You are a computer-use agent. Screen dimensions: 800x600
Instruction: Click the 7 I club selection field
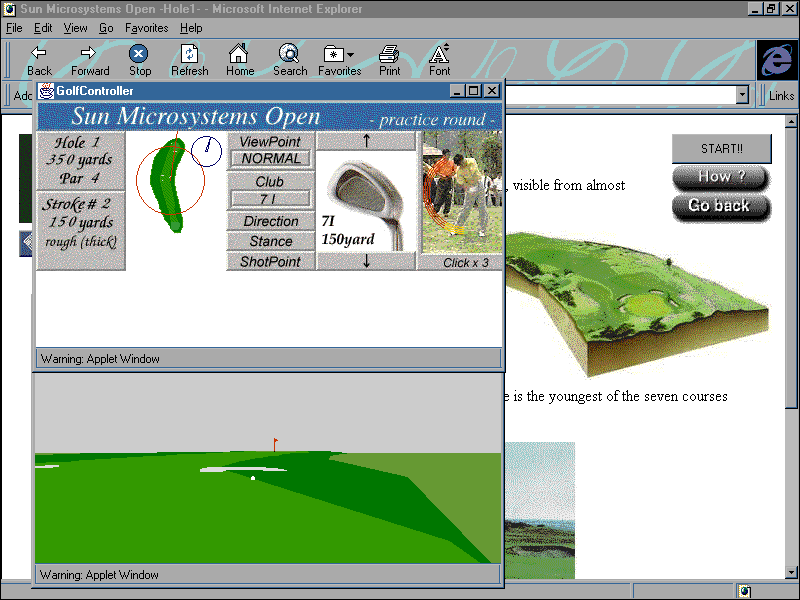click(x=271, y=199)
